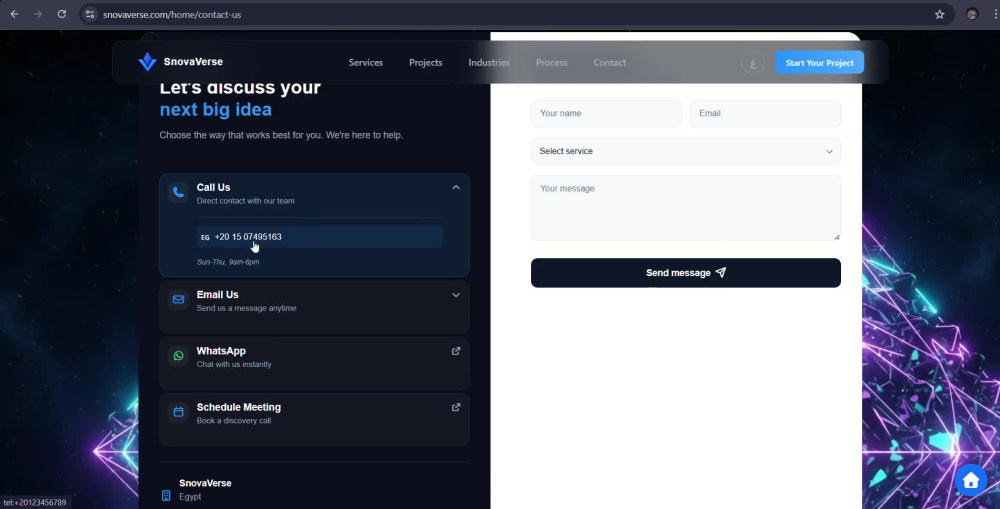This screenshot has height=509, width=1000.
Task: Open the browser profile avatar
Action: coord(972,14)
